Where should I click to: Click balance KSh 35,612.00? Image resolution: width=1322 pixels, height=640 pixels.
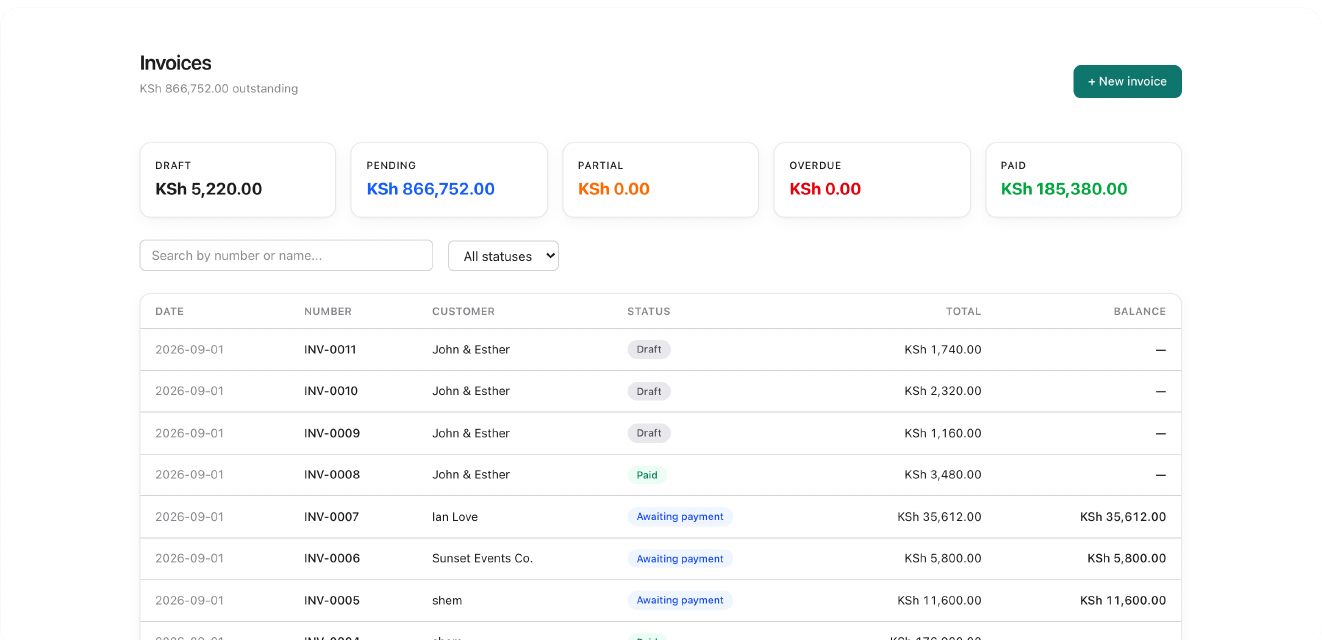point(1123,517)
